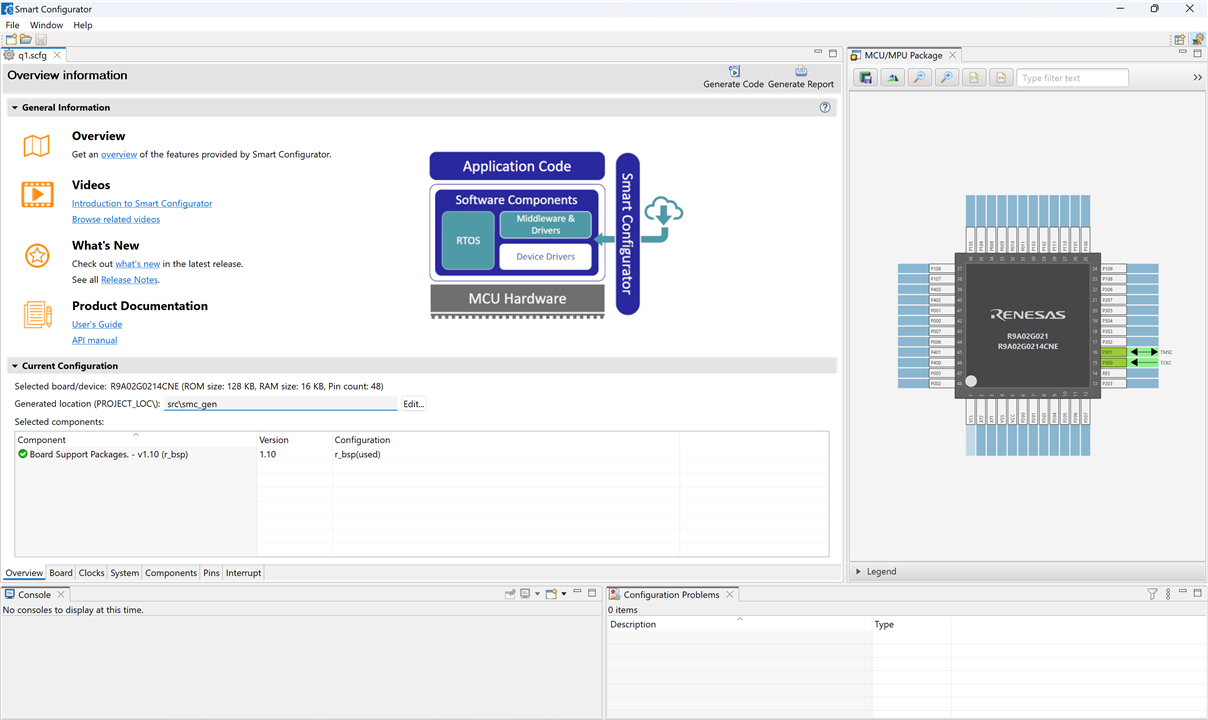Switch to the Clocks tab
This screenshot has width=1208, height=720.
click(x=91, y=573)
